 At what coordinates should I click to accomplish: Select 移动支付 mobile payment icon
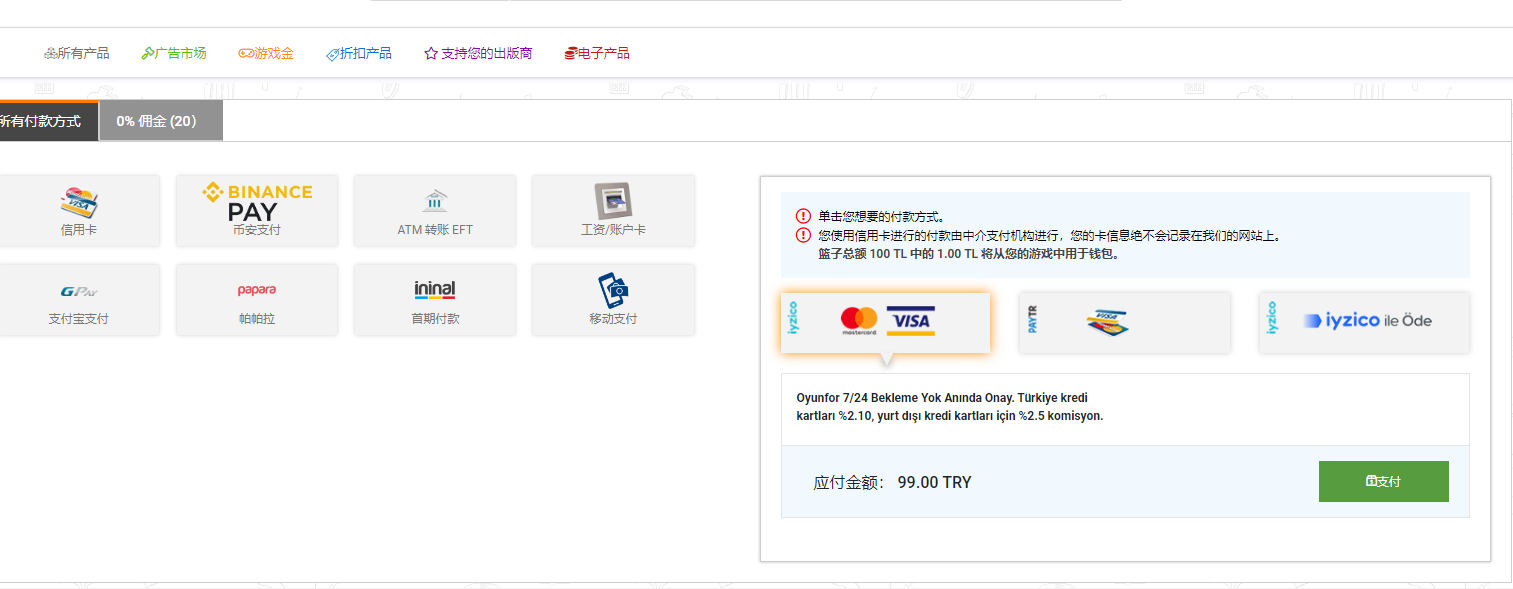click(x=613, y=300)
